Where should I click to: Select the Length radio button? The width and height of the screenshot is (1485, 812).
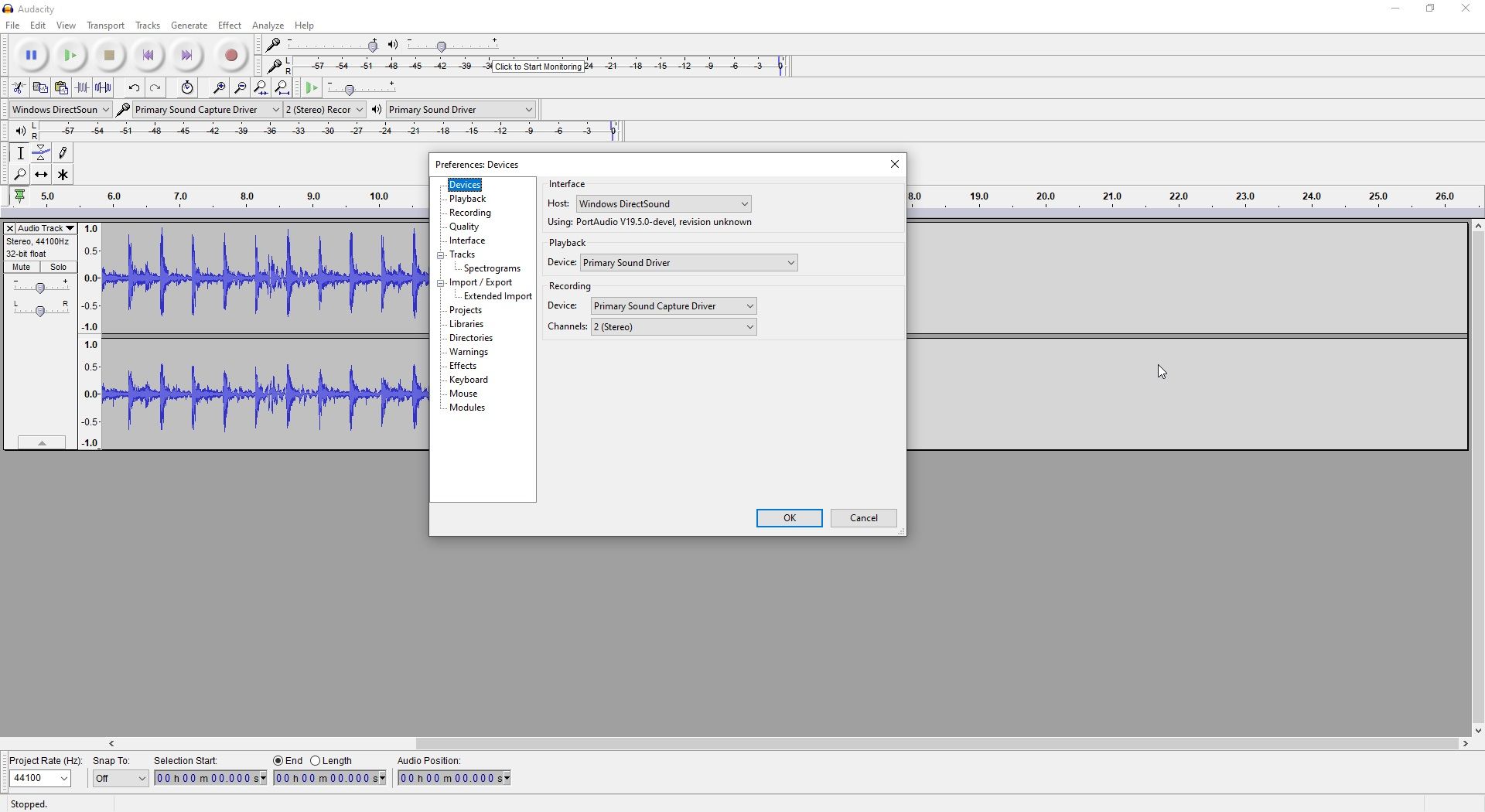316,761
